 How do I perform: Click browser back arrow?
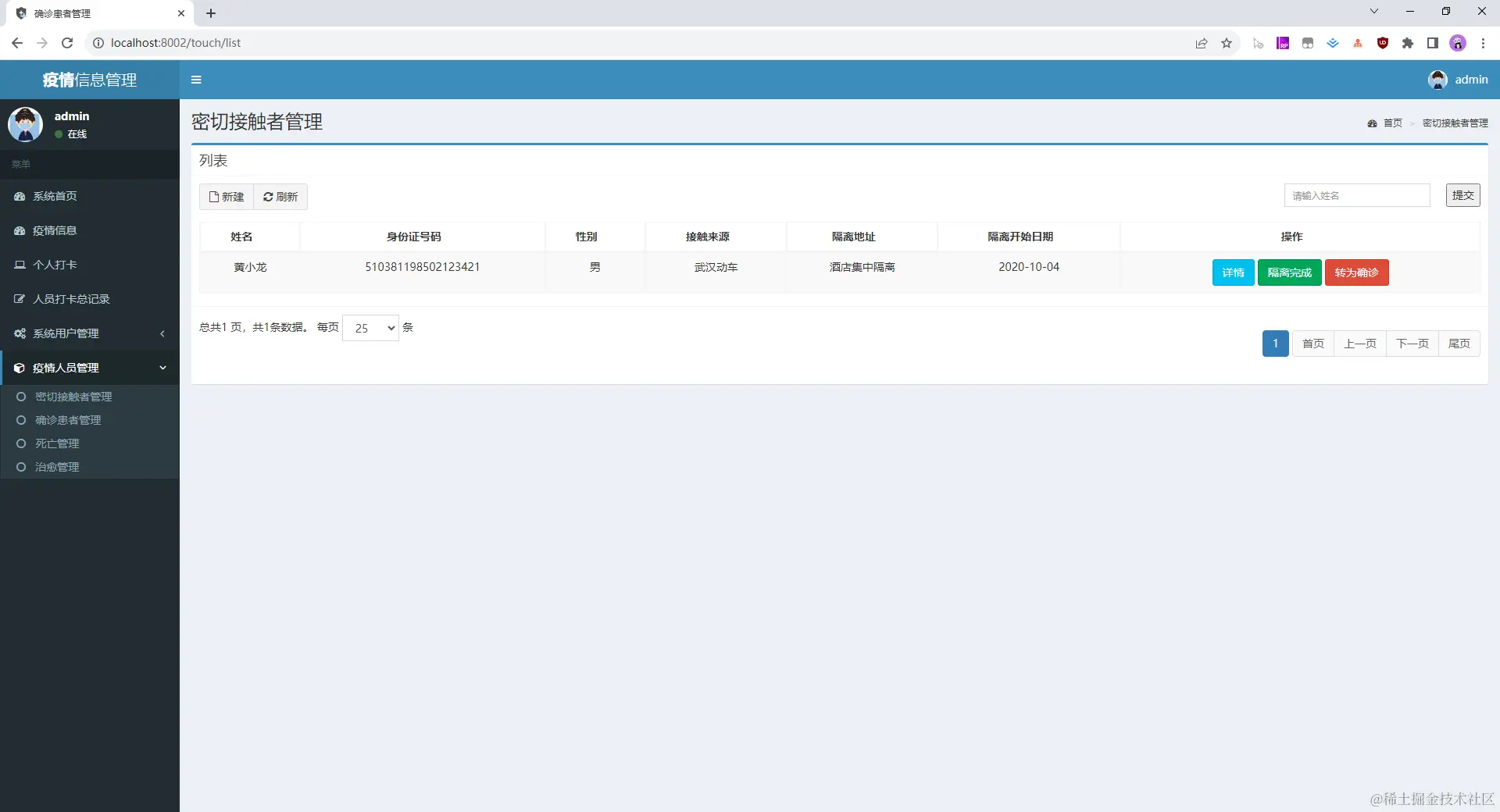pyautogui.click(x=17, y=43)
